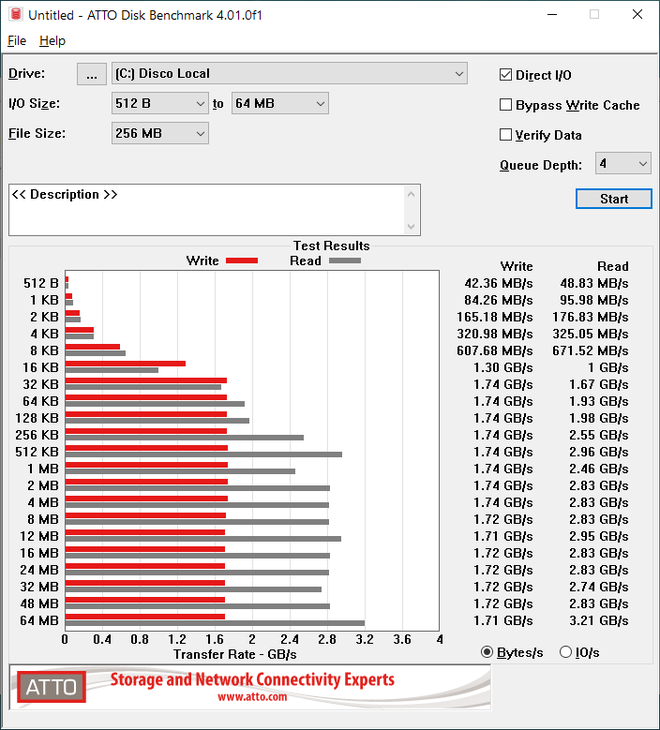Click the Start button
The height and width of the screenshot is (730, 660).
(613, 199)
